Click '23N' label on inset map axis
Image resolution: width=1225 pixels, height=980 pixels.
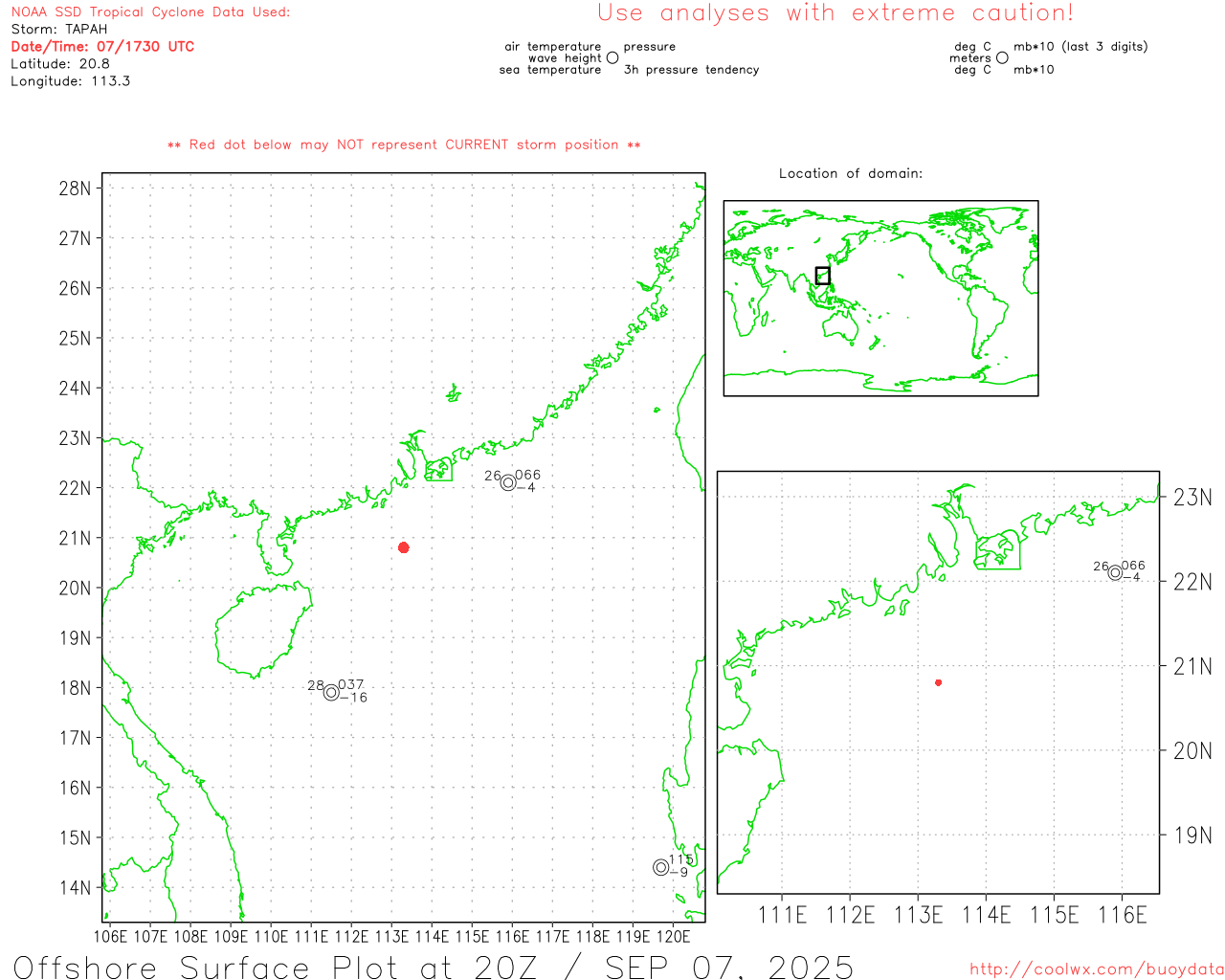tap(1193, 498)
